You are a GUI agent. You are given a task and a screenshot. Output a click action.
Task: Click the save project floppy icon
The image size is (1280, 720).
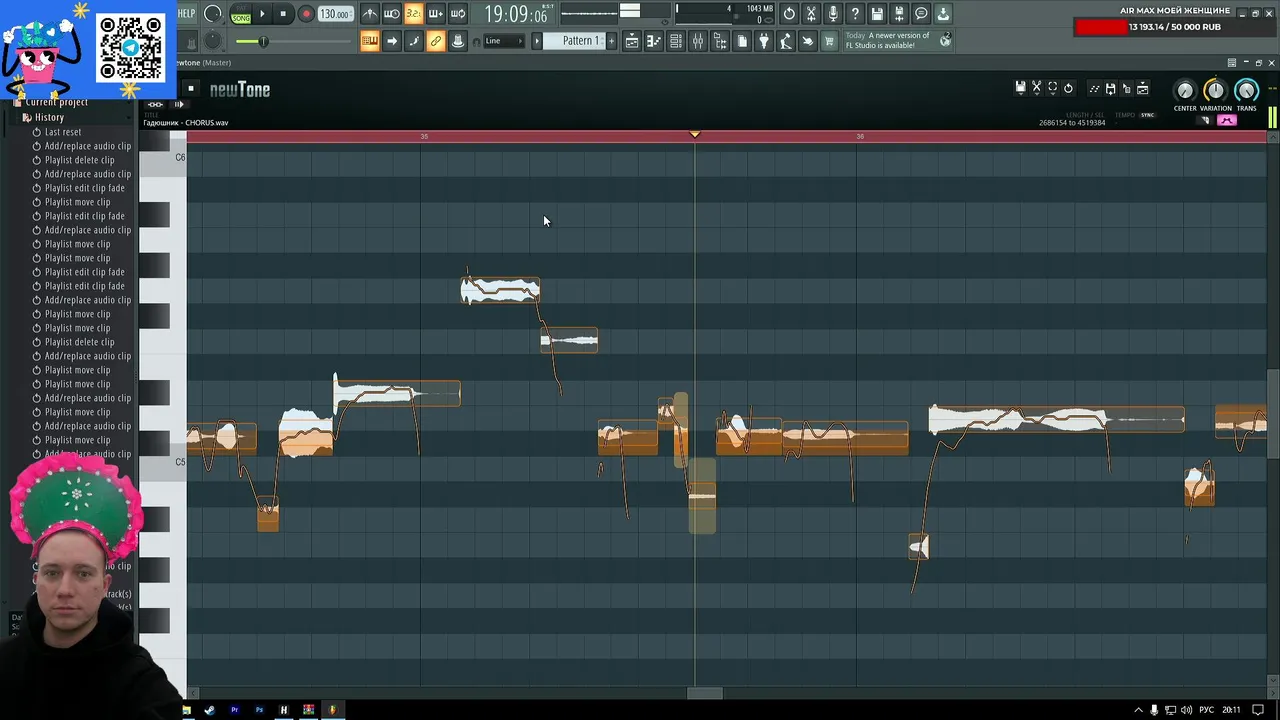pyautogui.click(x=877, y=14)
